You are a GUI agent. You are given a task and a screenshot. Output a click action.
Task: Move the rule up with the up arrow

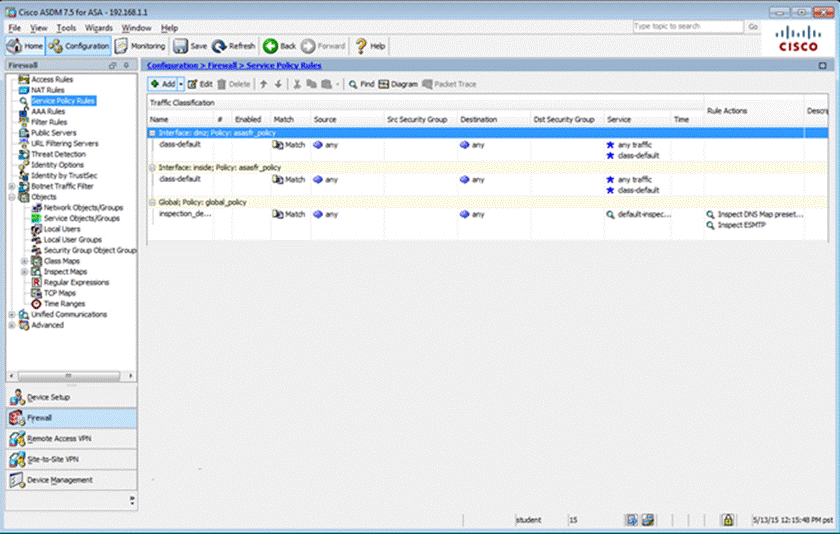(263, 85)
